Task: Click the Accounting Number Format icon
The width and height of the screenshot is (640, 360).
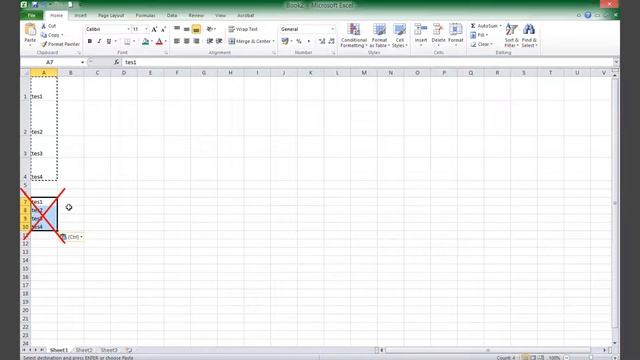Action: click(x=285, y=41)
